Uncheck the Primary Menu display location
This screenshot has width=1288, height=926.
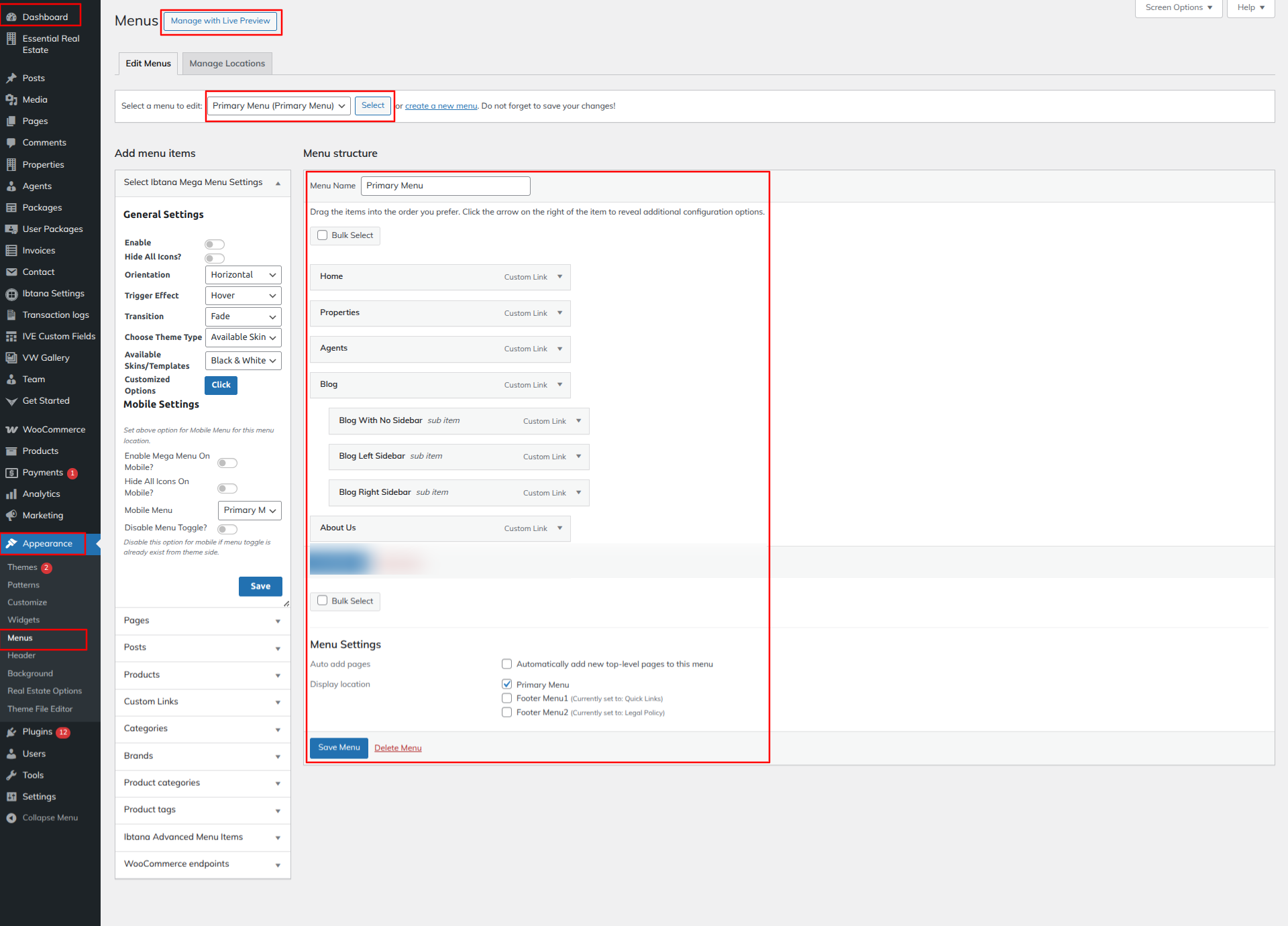[x=507, y=685]
